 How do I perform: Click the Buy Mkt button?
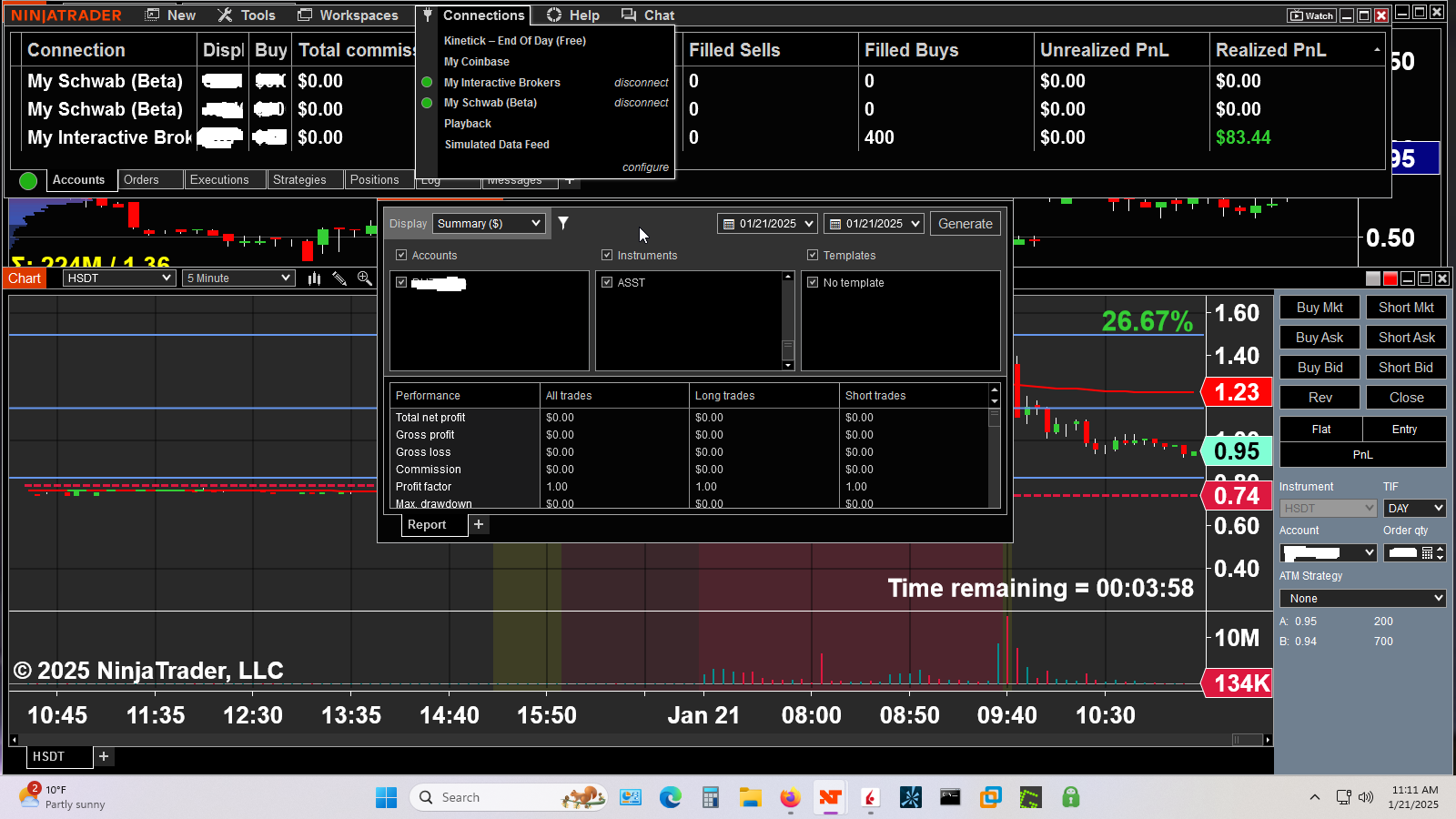click(x=1319, y=308)
